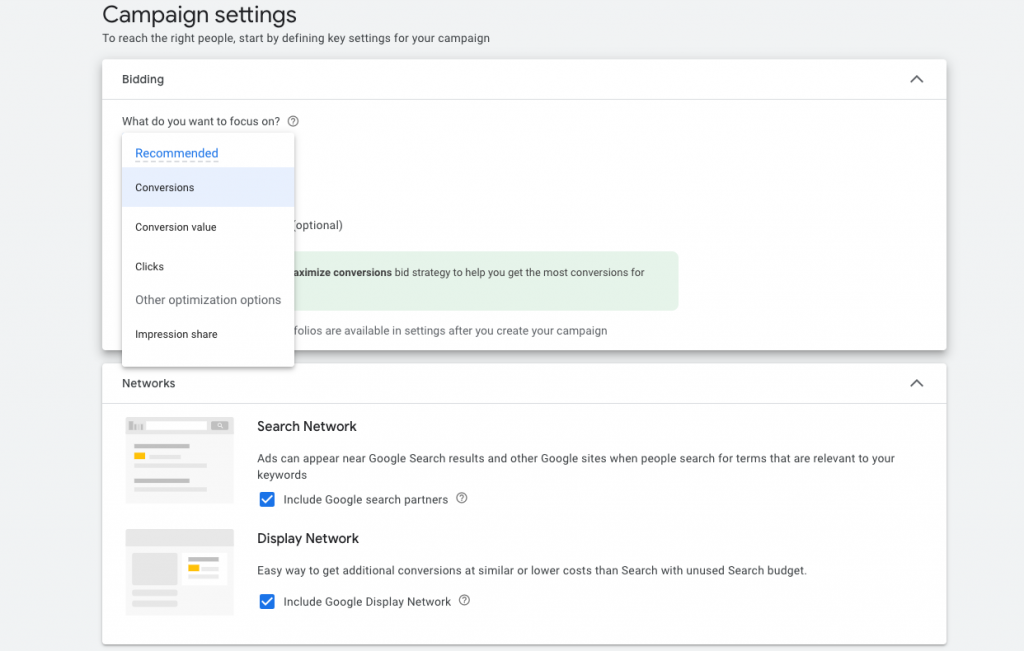Collapse the Networks section
Image resolution: width=1024 pixels, height=651 pixels.
(x=917, y=383)
